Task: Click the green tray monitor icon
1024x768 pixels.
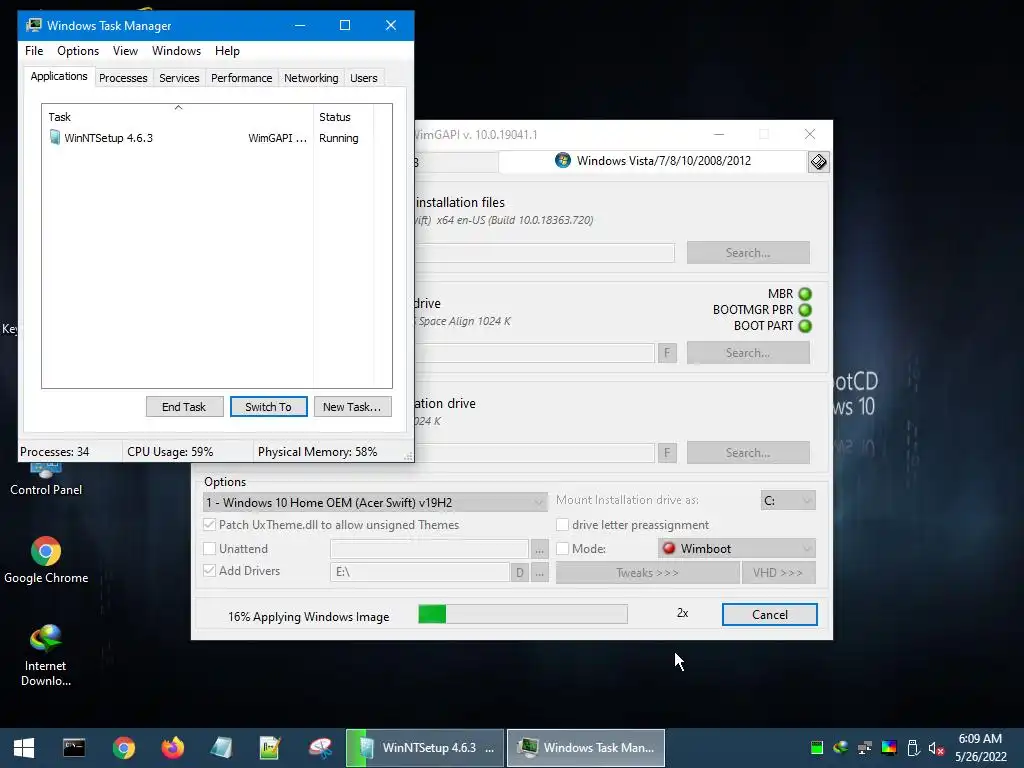Action: 816,748
